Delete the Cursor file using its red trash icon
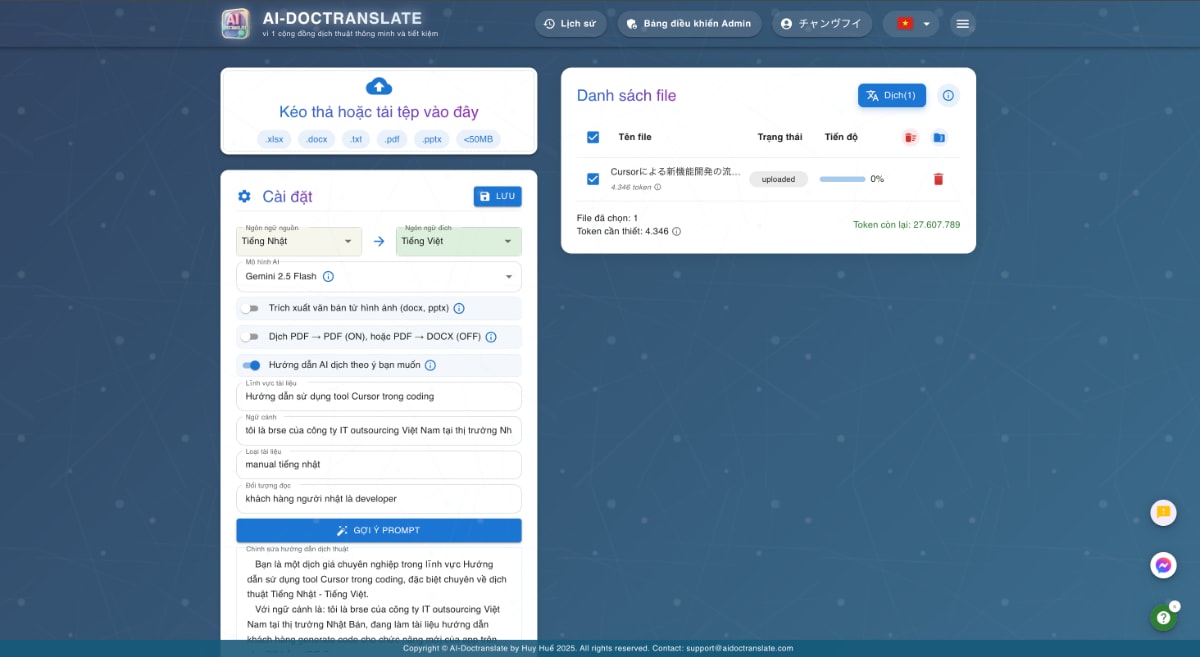 pos(938,178)
